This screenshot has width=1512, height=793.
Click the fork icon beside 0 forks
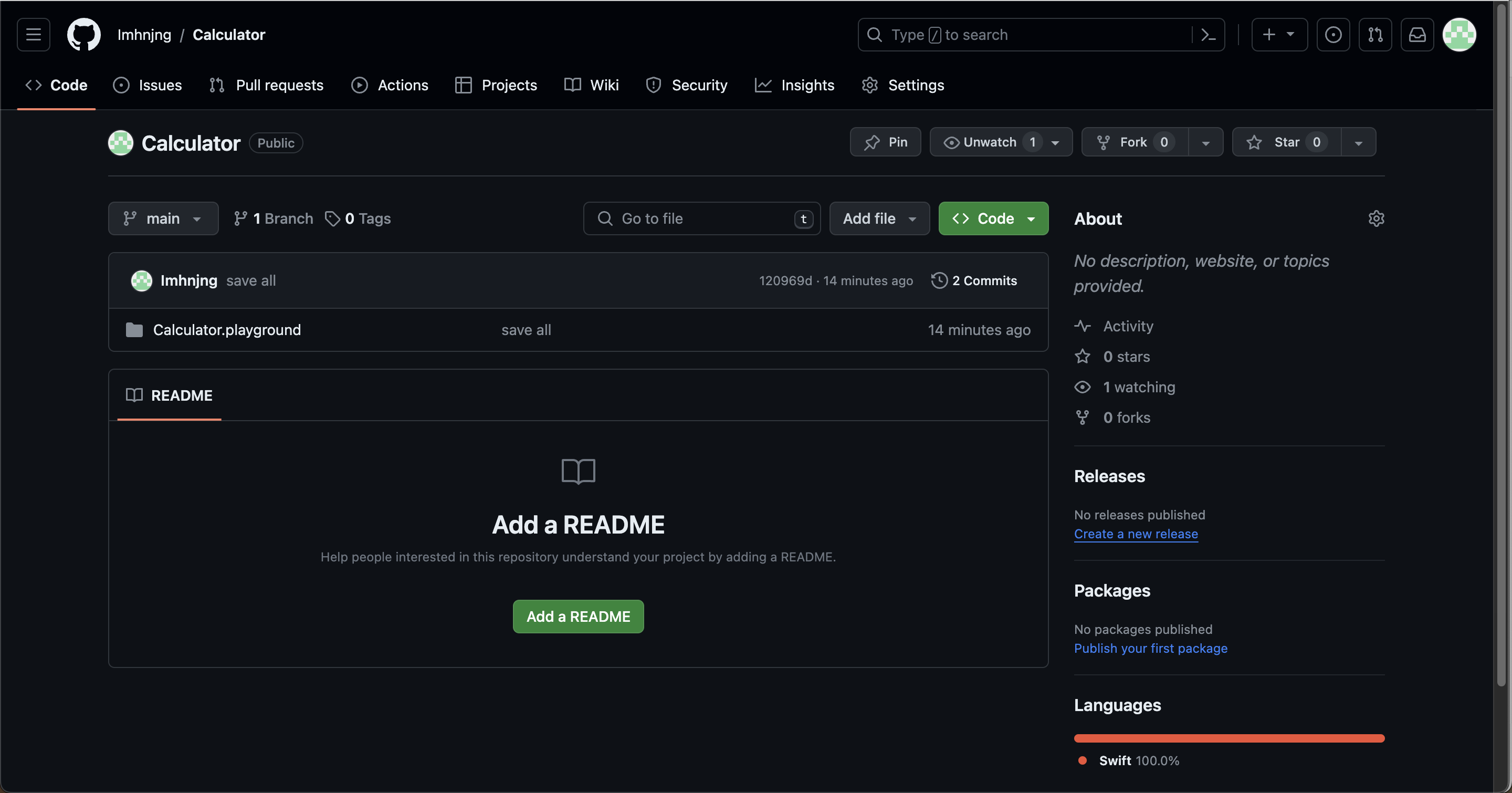click(x=1083, y=418)
